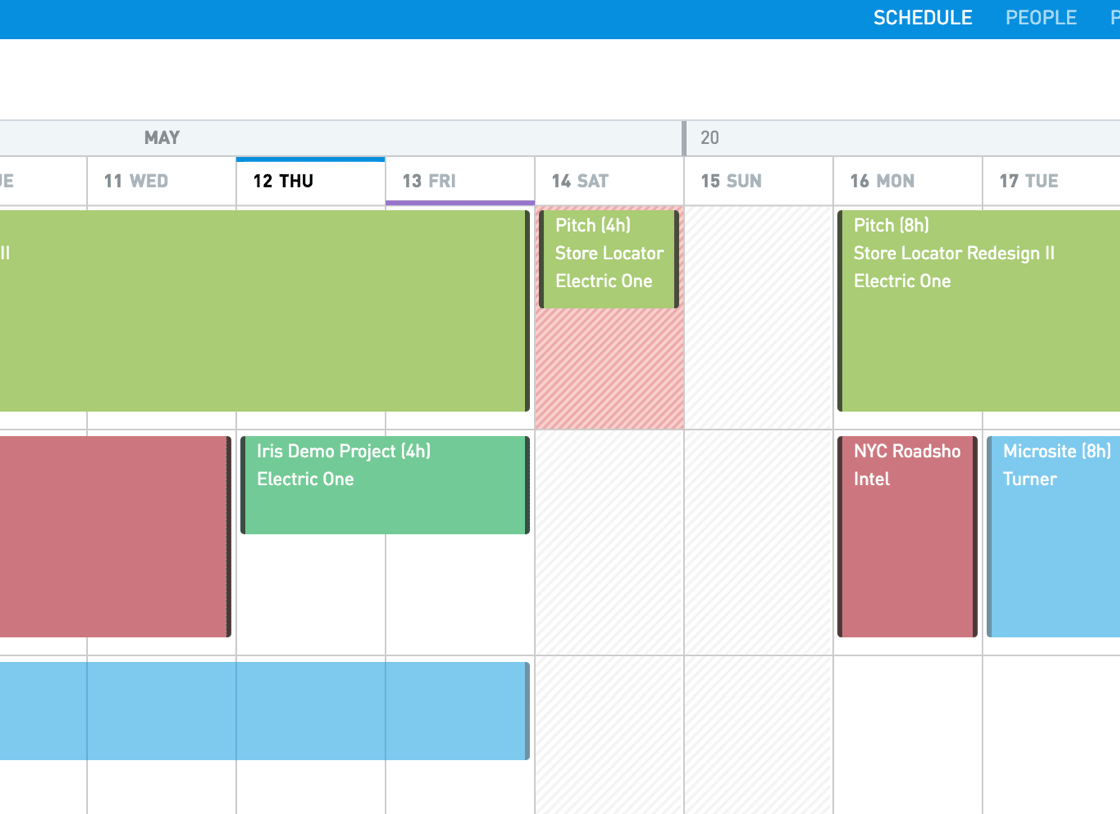Image resolution: width=1120 pixels, height=814 pixels.
Task: Open the Pitch (8h) Store Locator Redesign booking
Action: (x=979, y=311)
